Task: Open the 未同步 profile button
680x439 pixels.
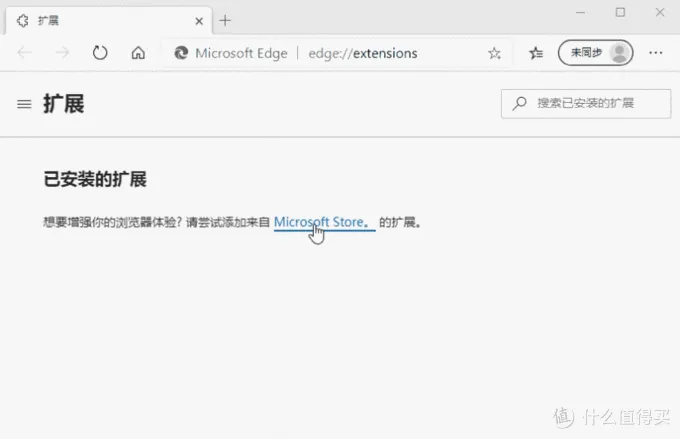Action: coord(595,53)
